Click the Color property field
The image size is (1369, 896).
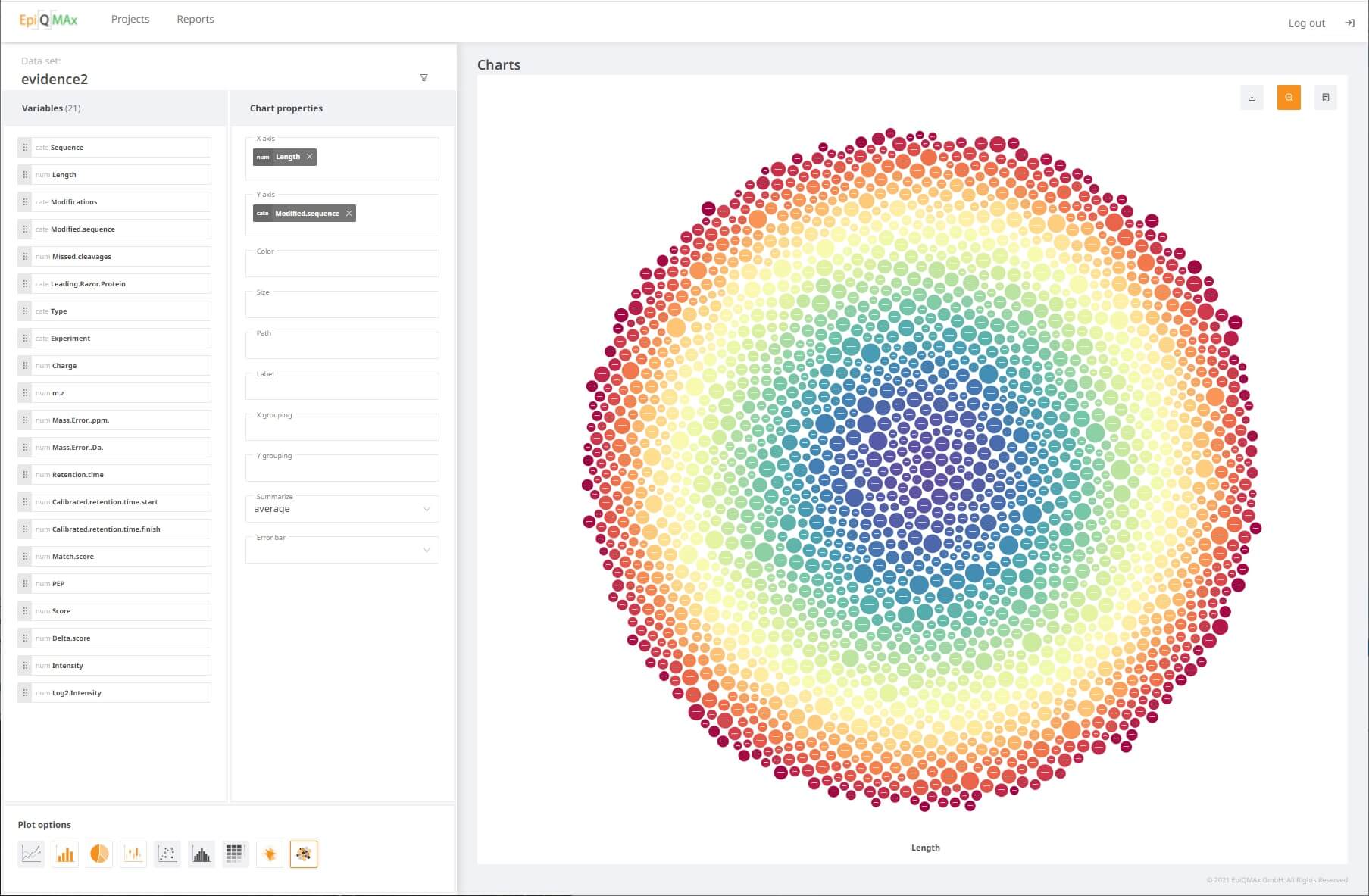[x=342, y=264]
